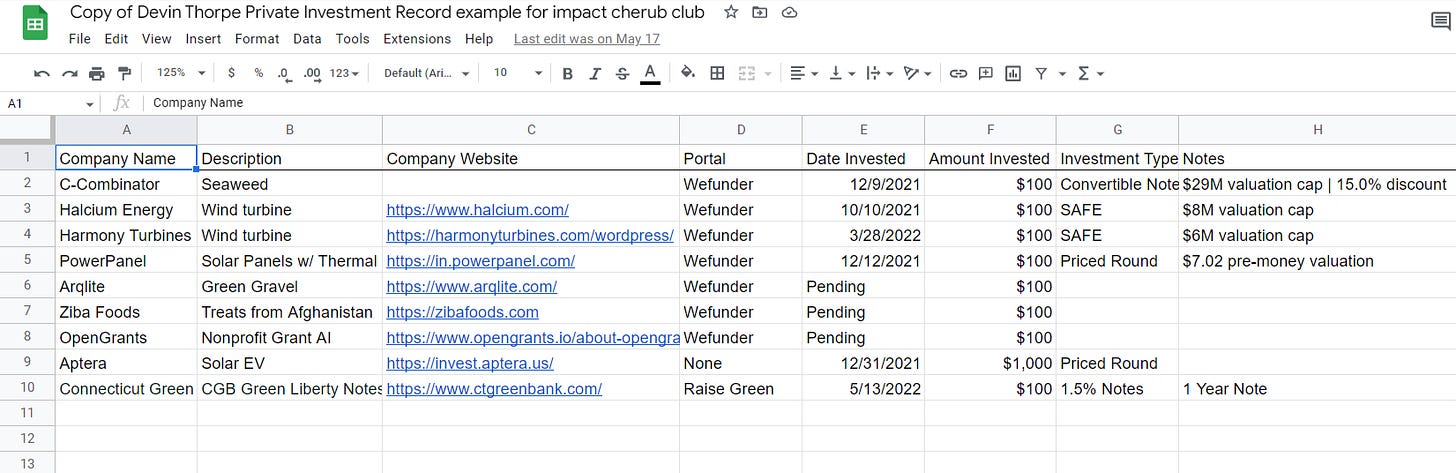Open the Format menu
Viewport: 1456px width, 473px height.
257,39
